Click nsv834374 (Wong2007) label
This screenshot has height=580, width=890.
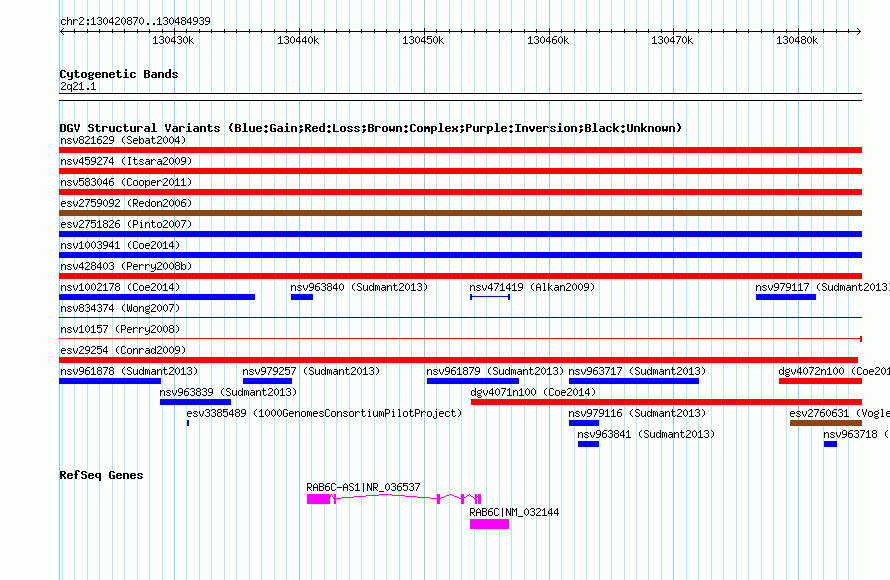[x=120, y=308]
